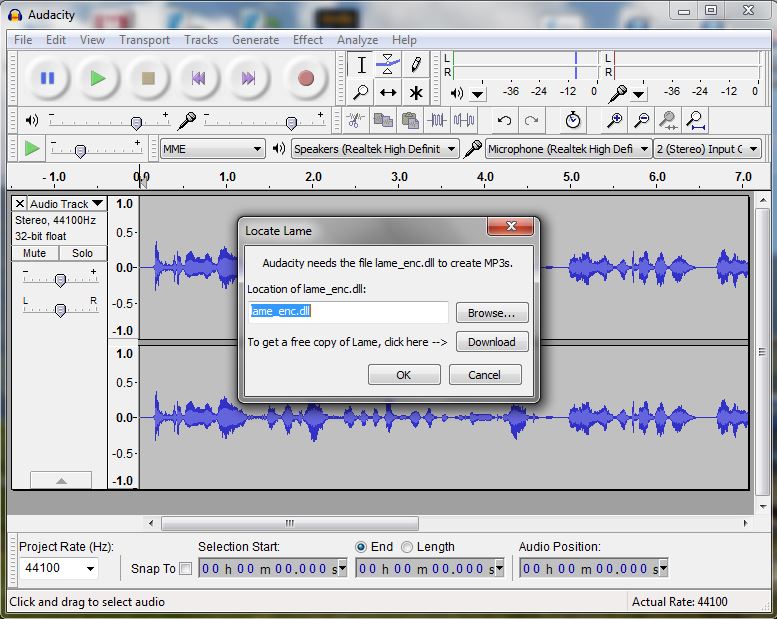Click the horizontal scrollbar thumb

pyautogui.click(x=290, y=523)
